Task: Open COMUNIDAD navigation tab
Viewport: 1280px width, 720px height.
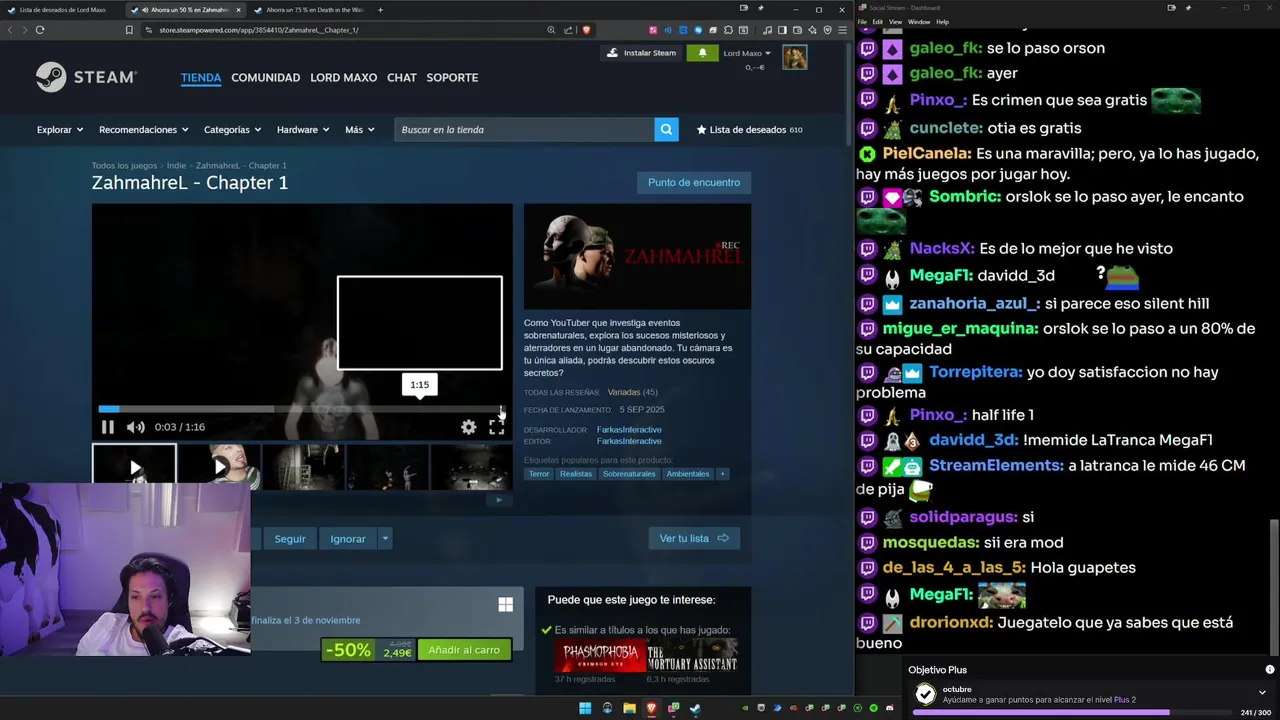Action: (x=266, y=77)
